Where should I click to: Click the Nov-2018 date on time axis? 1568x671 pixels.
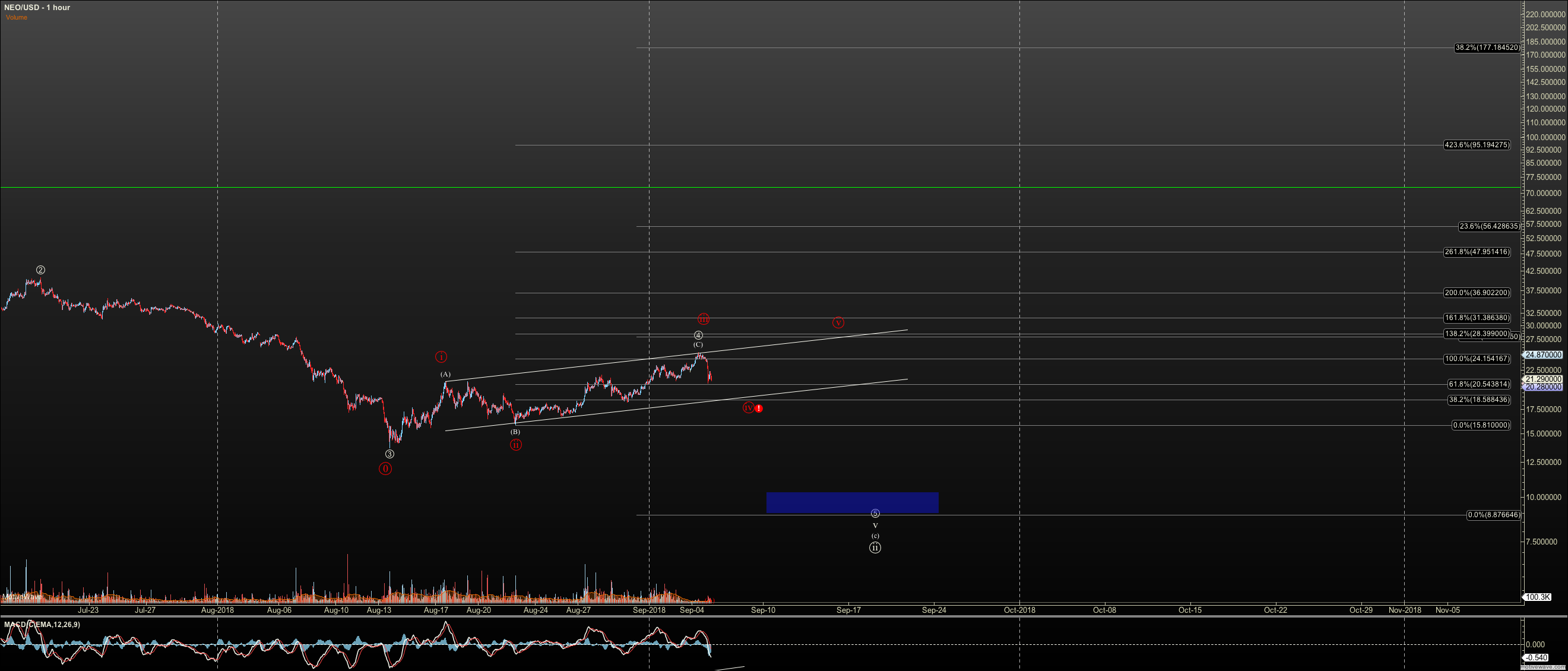pyautogui.click(x=1404, y=610)
